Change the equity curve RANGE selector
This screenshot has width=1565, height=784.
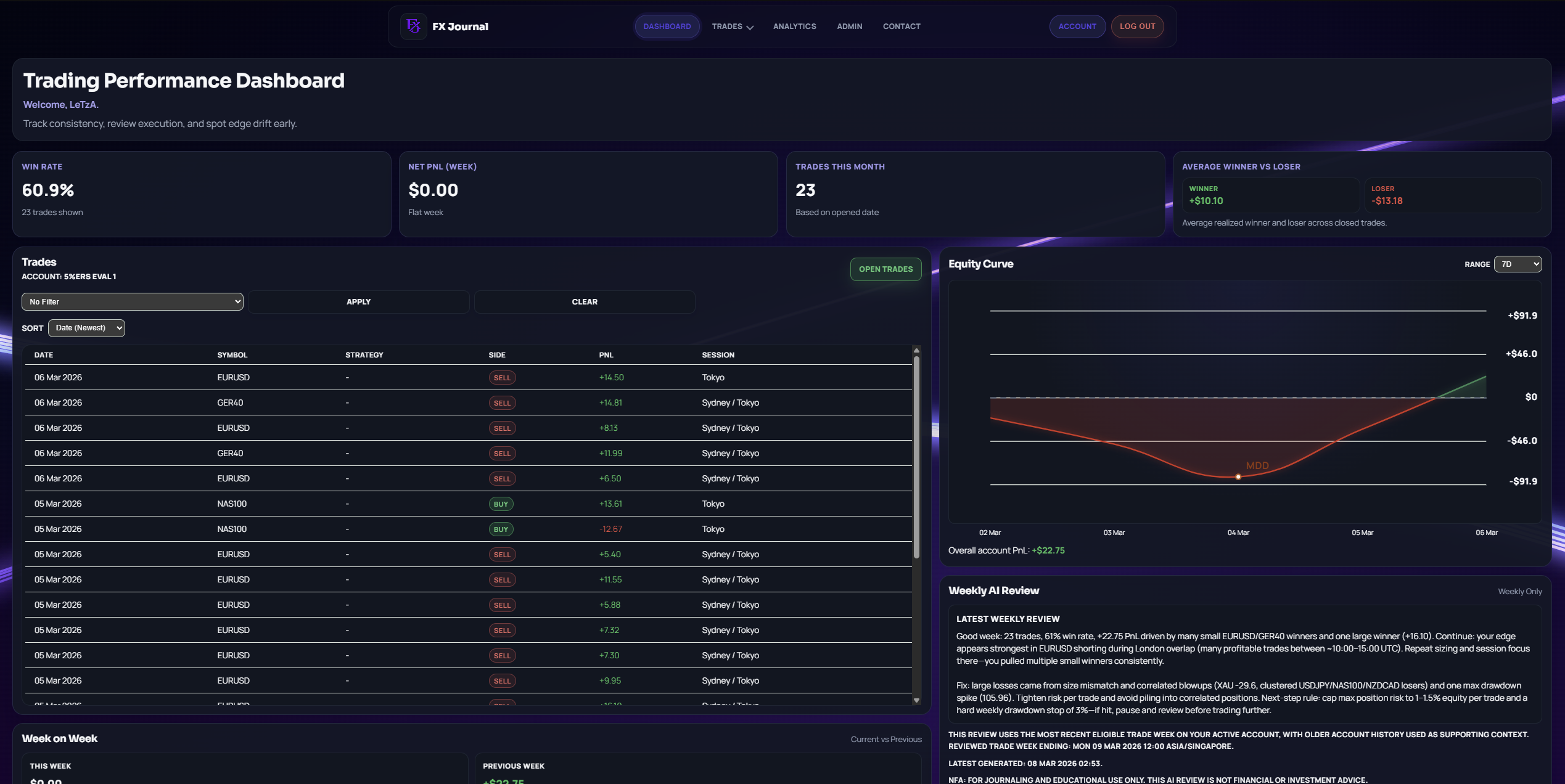coord(1518,264)
